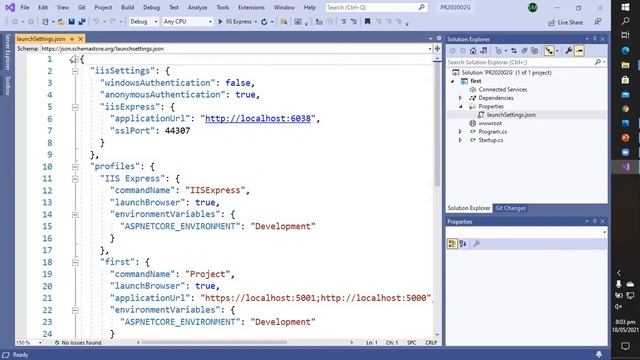
Task: Open the Any CPU platform dropdown
Action: [x=187, y=22]
